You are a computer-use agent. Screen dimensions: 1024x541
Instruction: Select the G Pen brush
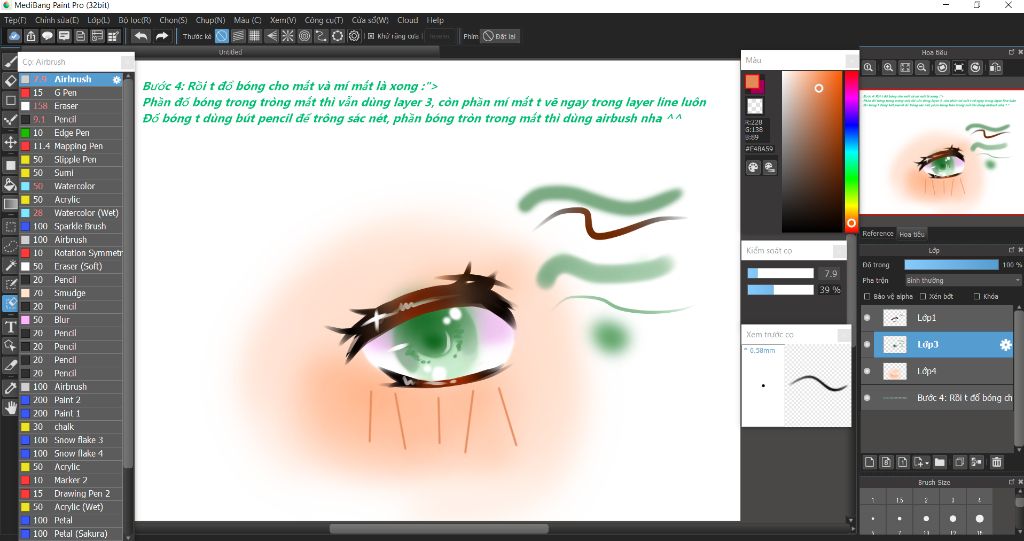[x=71, y=93]
